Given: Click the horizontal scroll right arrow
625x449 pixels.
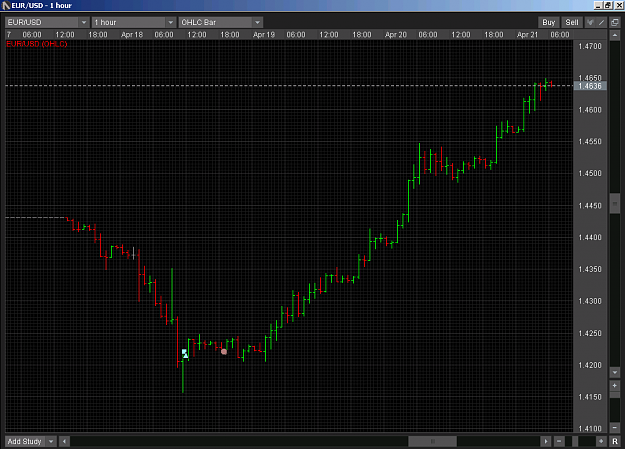Looking at the screenshot, I should (x=546, y=441).
